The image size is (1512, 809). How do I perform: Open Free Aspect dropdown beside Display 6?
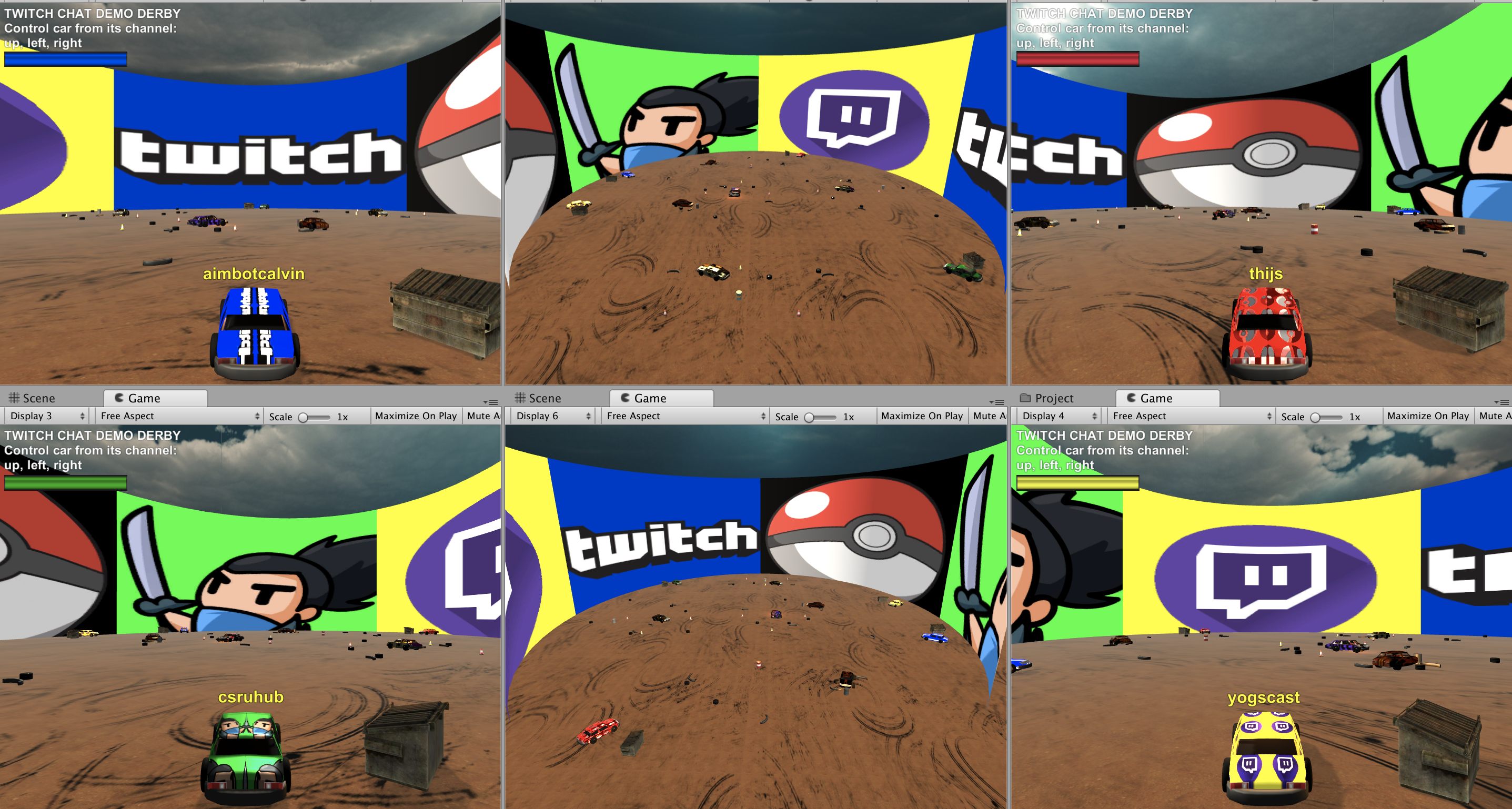tap(685, 416)
